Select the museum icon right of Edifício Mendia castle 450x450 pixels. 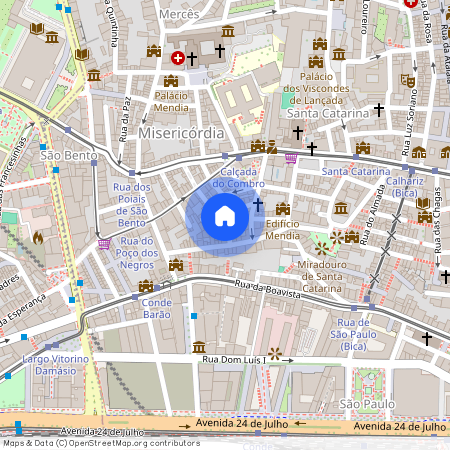point(341,208)
